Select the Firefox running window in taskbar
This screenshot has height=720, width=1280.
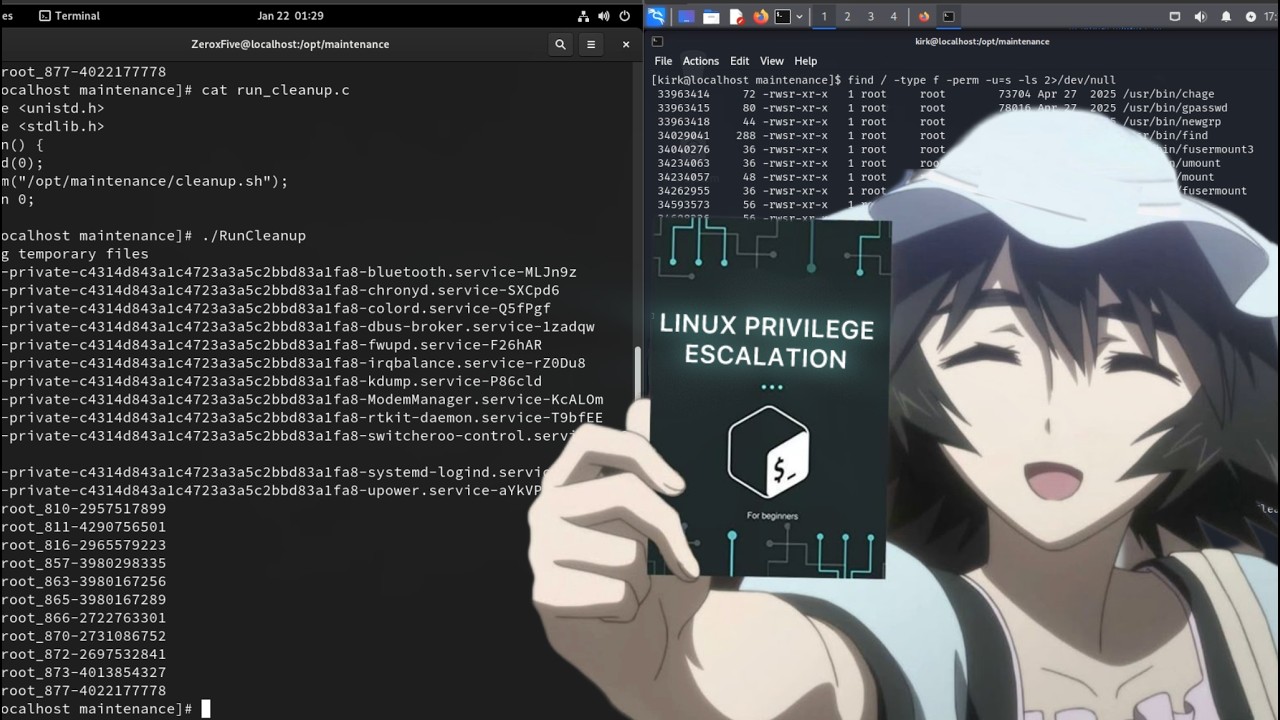[923, 16]
